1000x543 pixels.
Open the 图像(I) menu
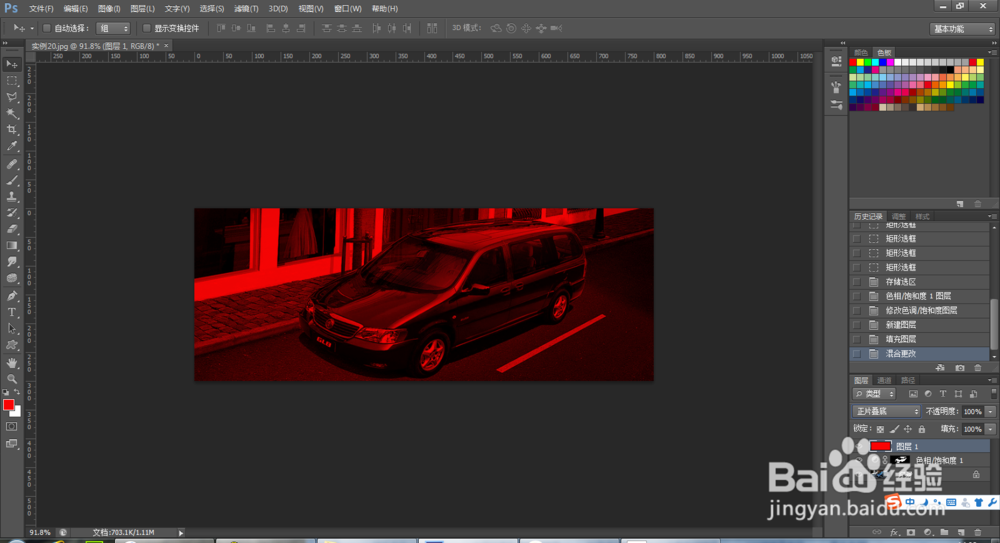(109, 9)
